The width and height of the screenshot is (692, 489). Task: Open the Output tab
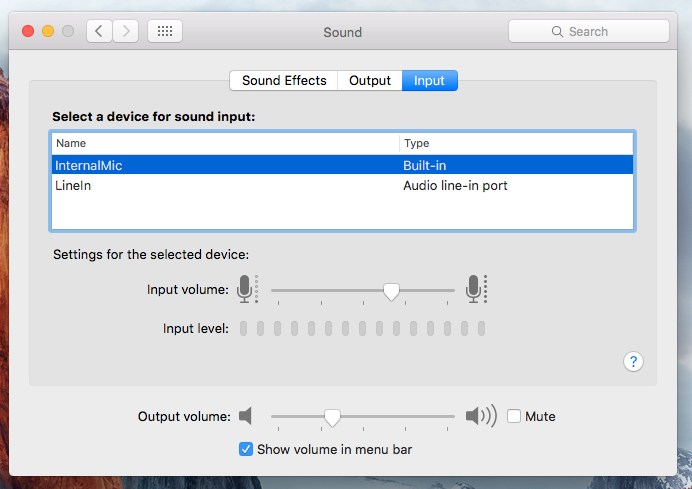click(x=370, y=81)
